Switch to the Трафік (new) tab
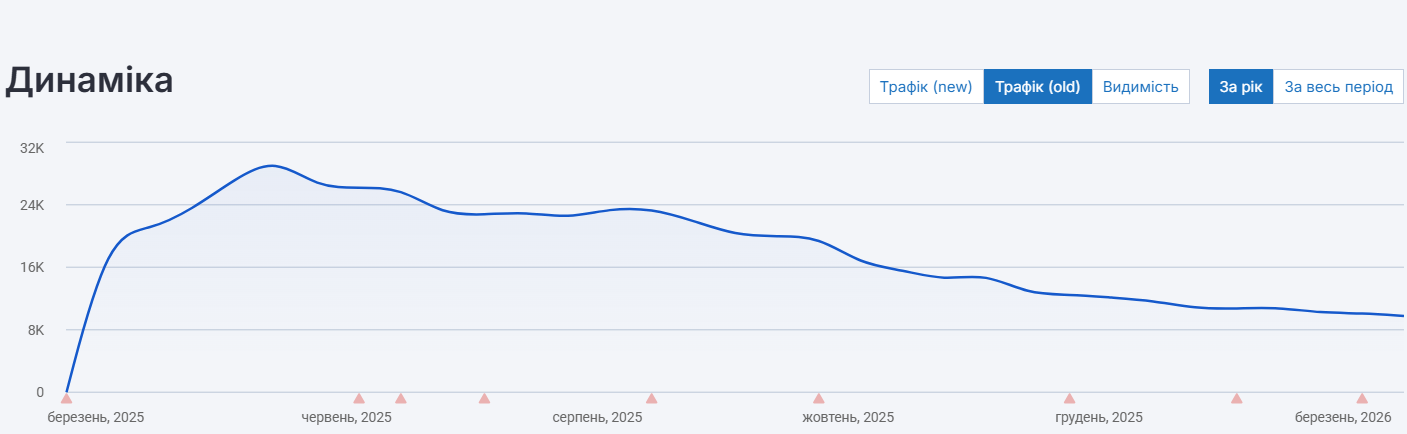Screen dimensions: 1407x434 point(926,87)
